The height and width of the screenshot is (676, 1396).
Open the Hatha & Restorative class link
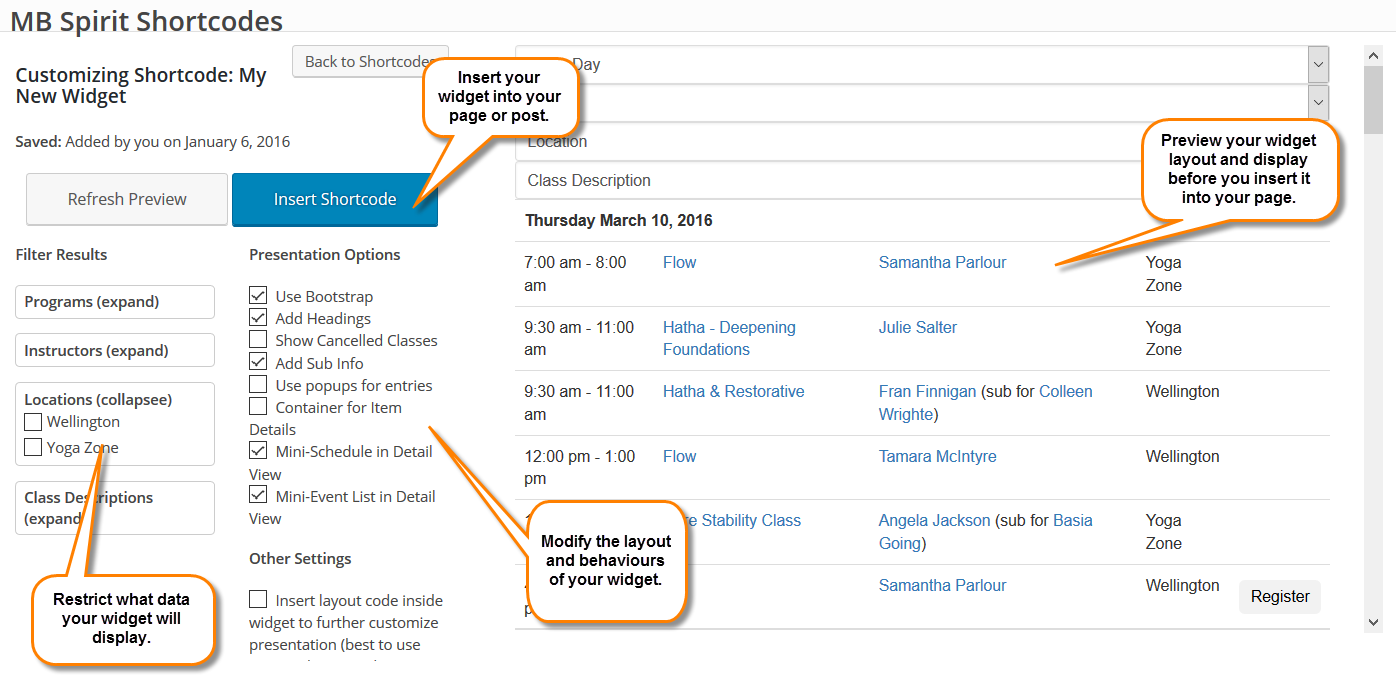(733, 392)
